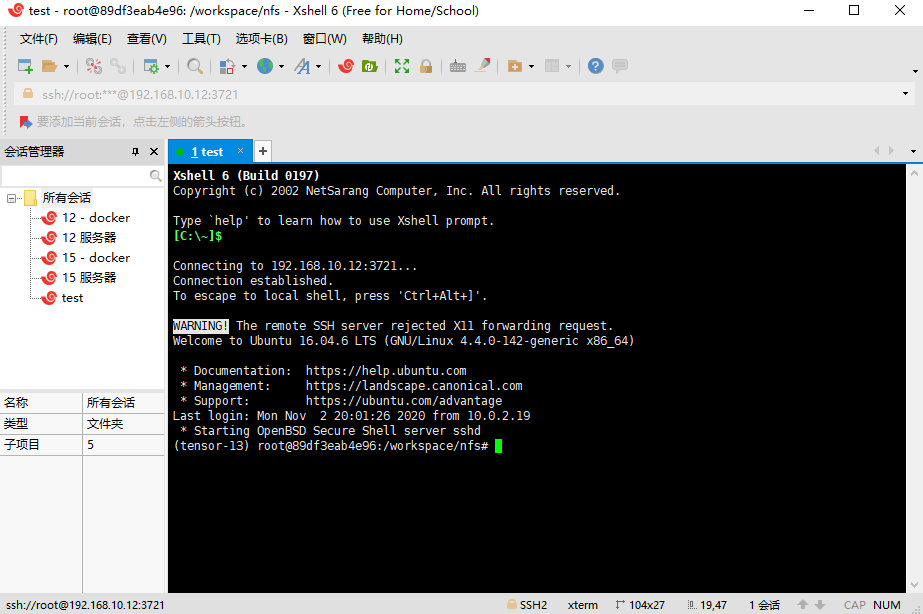
Task: Switch to the 1 test tab
Action: (x=207, y=152)
